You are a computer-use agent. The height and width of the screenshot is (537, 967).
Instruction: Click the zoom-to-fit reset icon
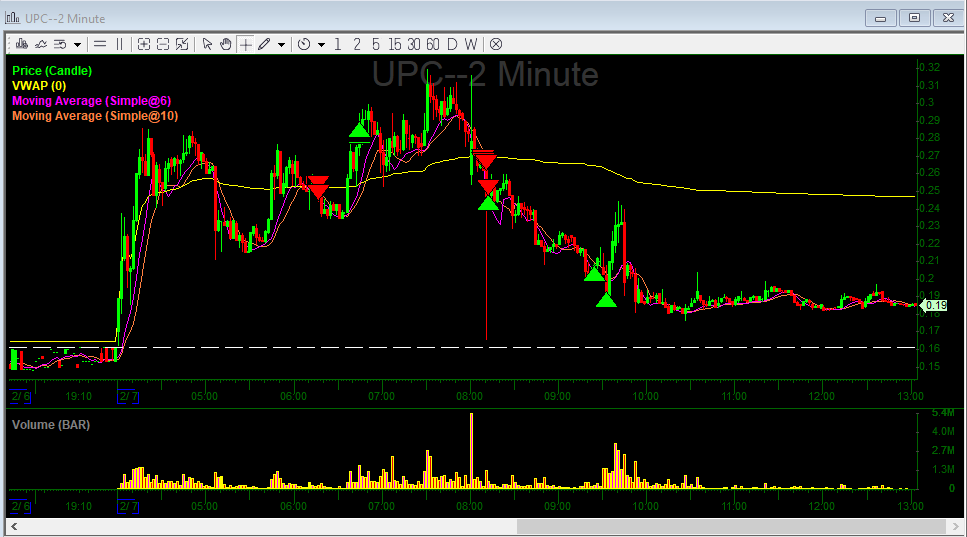[182, 44]
